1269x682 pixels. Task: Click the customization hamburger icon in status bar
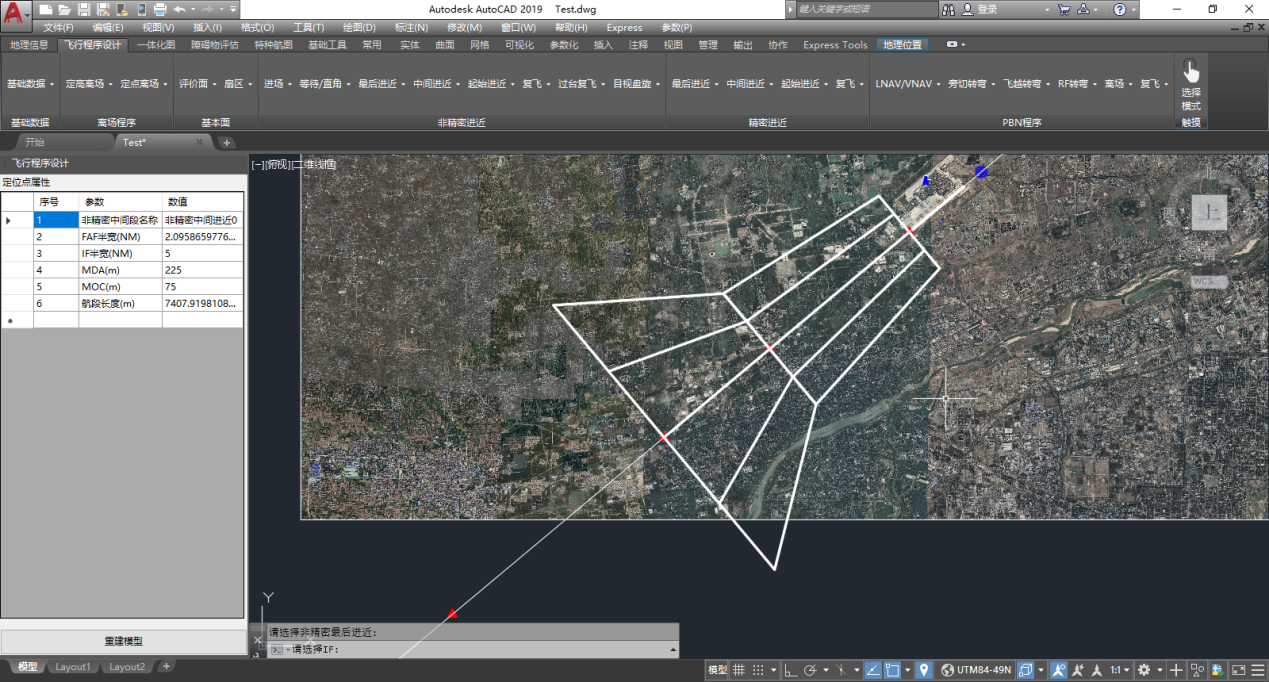click(1256, 670)
